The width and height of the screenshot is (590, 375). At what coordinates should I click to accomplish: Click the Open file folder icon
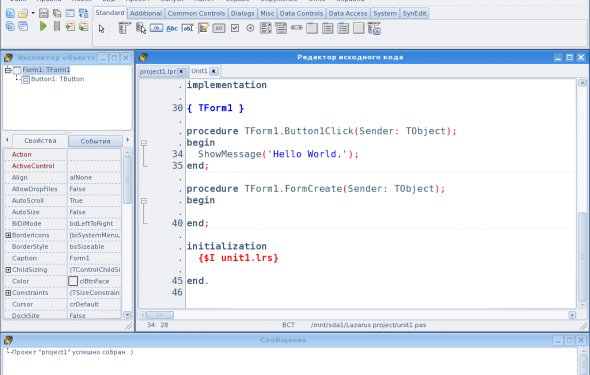23,14
